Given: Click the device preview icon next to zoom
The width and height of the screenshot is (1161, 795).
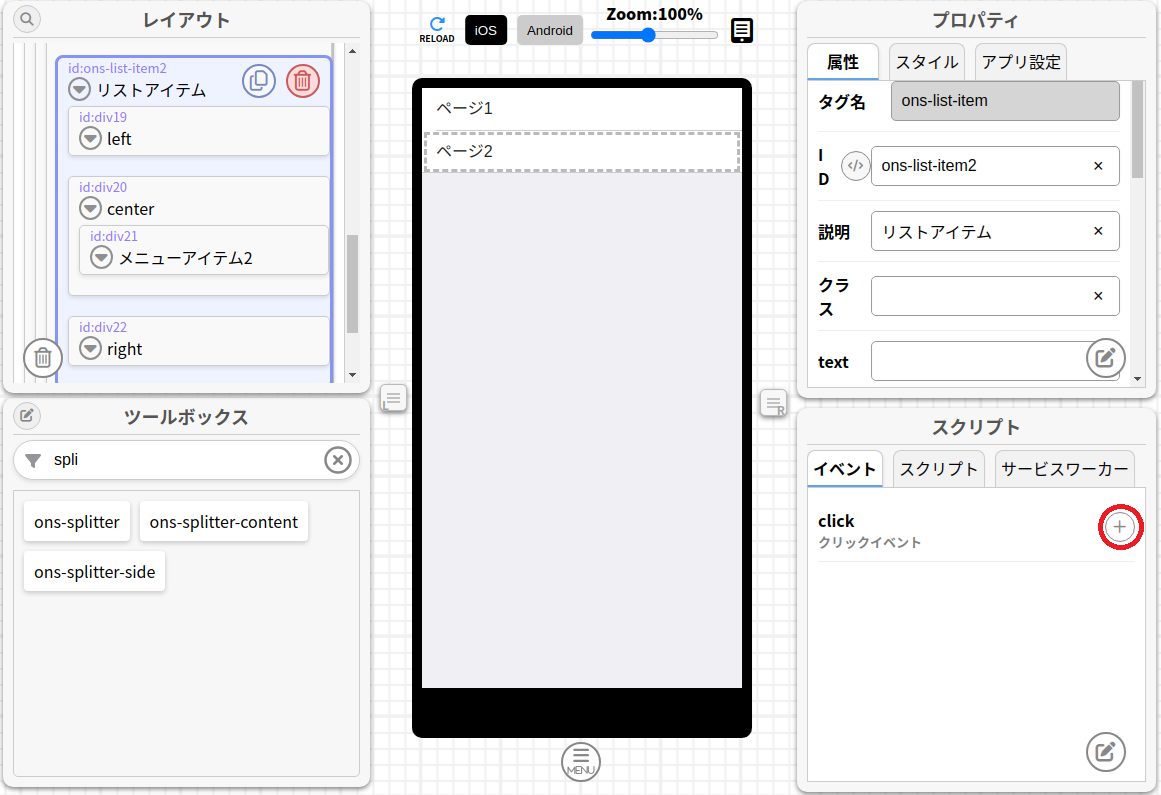Looking at the screenshot, I should (x=742, y=31).
